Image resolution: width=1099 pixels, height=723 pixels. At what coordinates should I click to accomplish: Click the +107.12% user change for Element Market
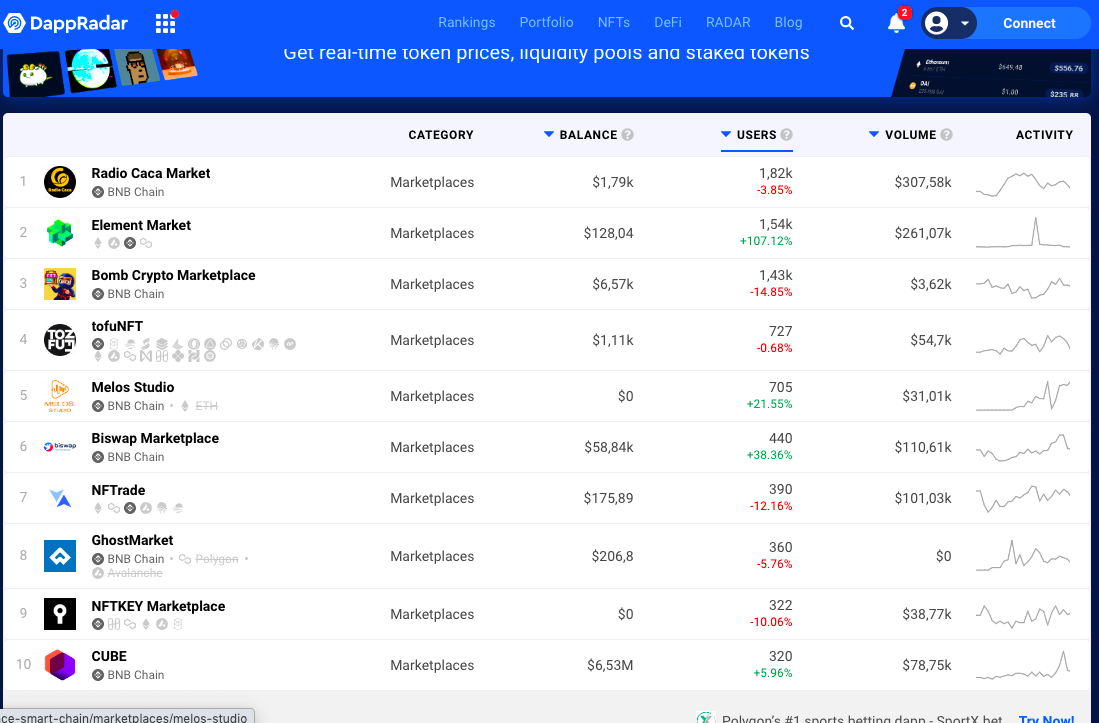click(766, 241)
